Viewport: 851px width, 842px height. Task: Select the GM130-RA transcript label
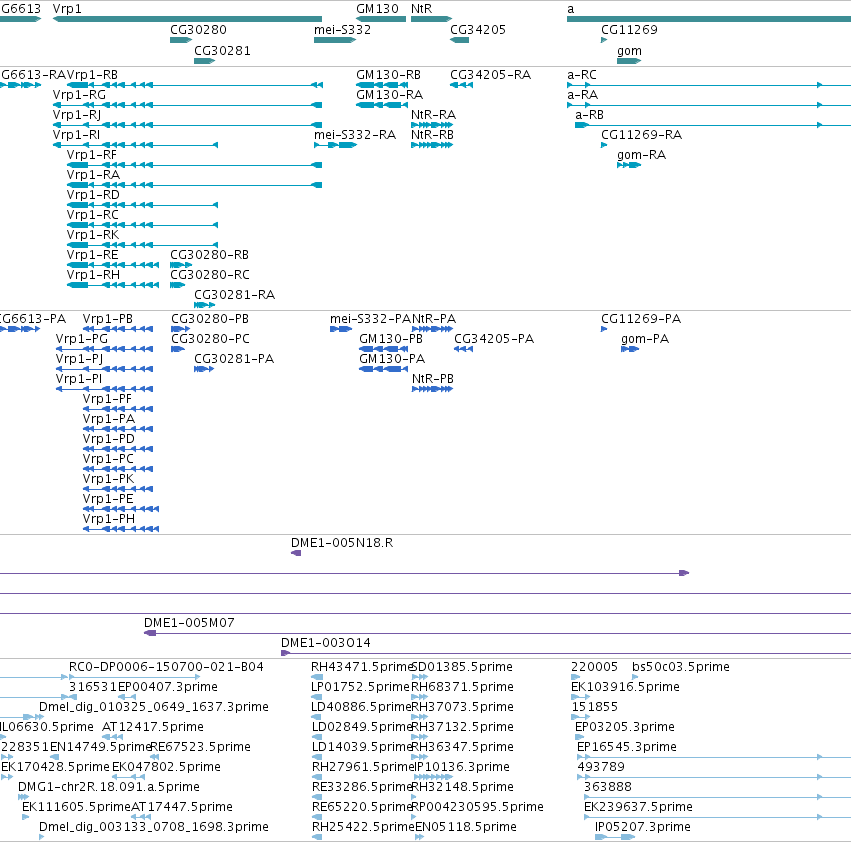(x=390, y=95)
